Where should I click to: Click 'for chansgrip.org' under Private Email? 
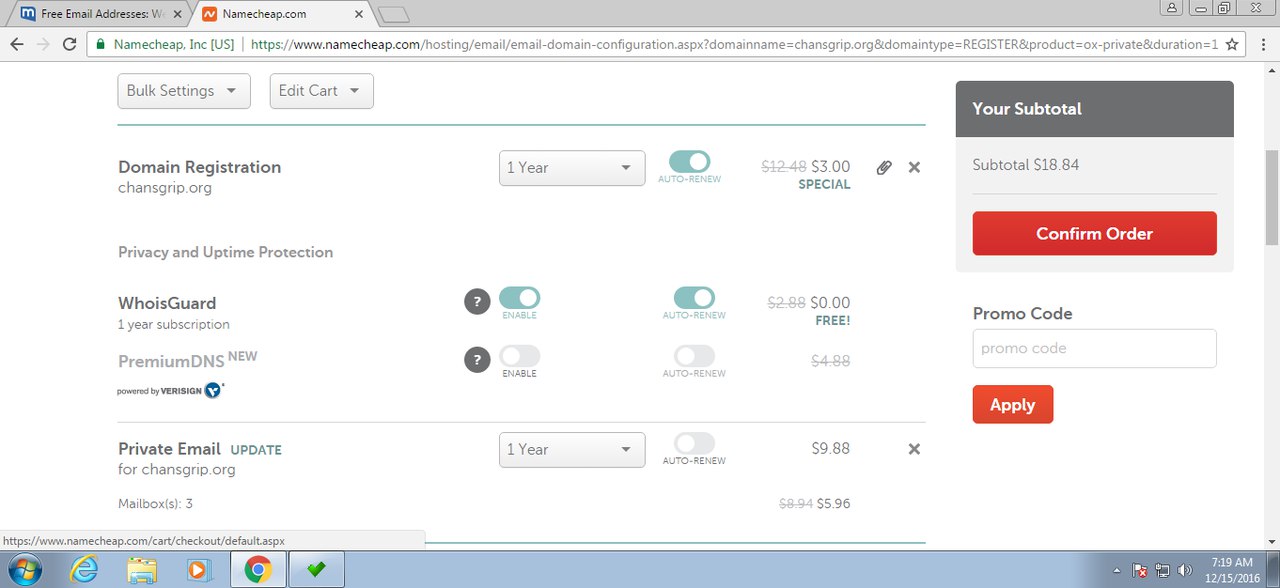coord(177,470)
